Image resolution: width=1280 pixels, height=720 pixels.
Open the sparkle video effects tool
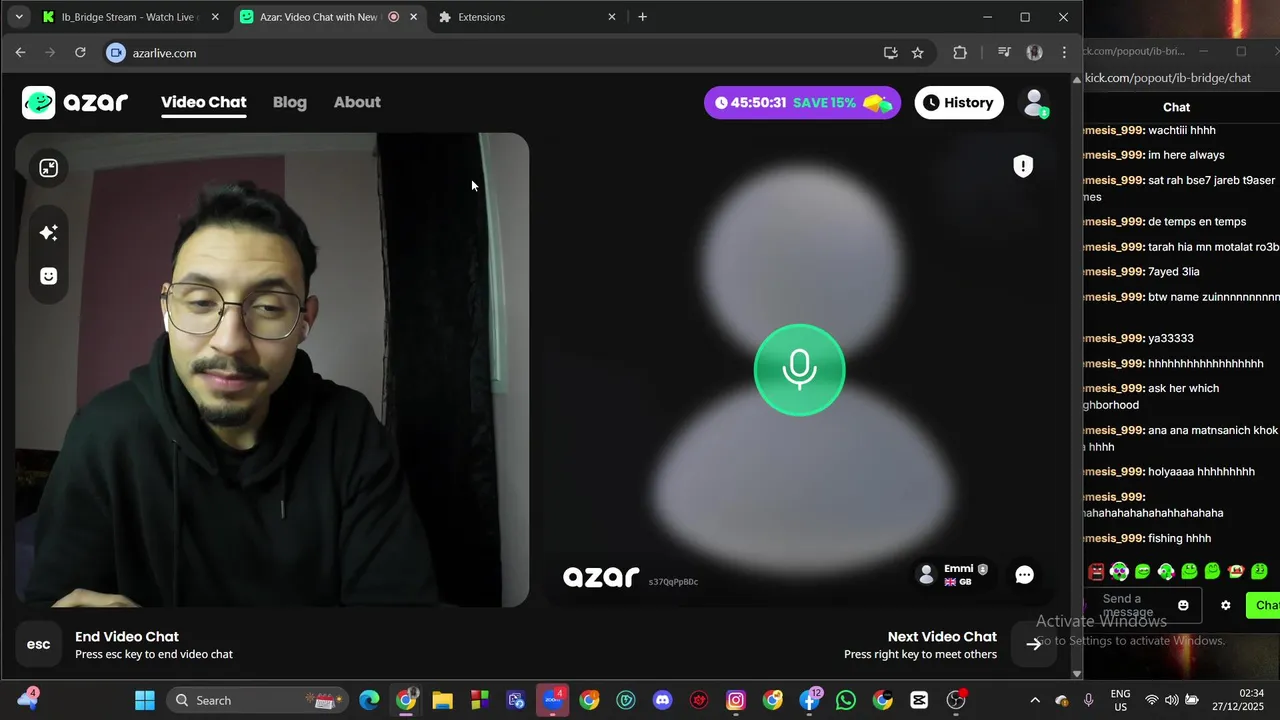(x=48, y=233)
